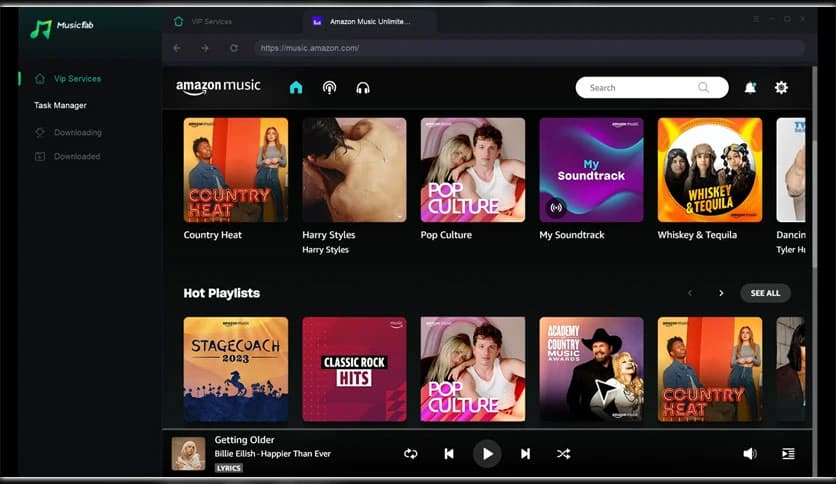
Task: Click the amazon music logo
Action: pos(218,87)
